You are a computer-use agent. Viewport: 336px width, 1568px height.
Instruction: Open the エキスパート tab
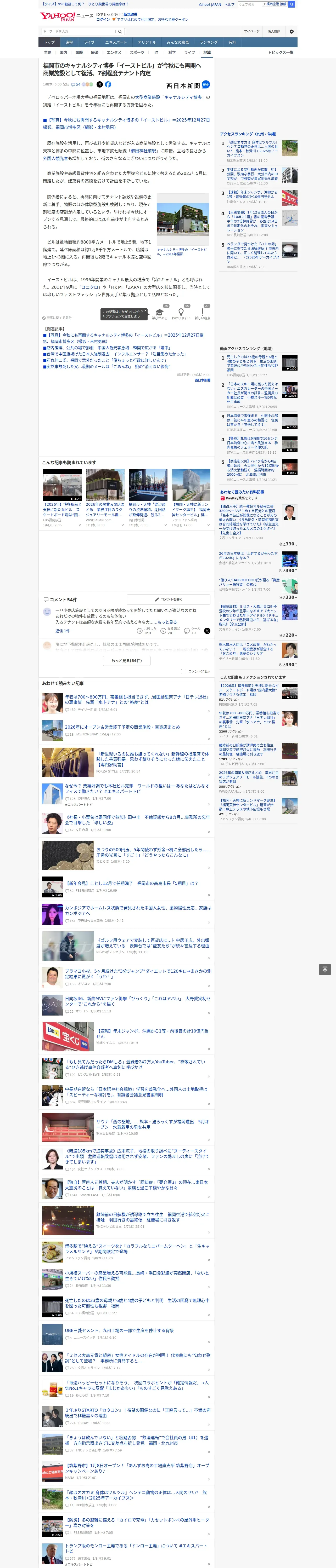pos(116,43)
